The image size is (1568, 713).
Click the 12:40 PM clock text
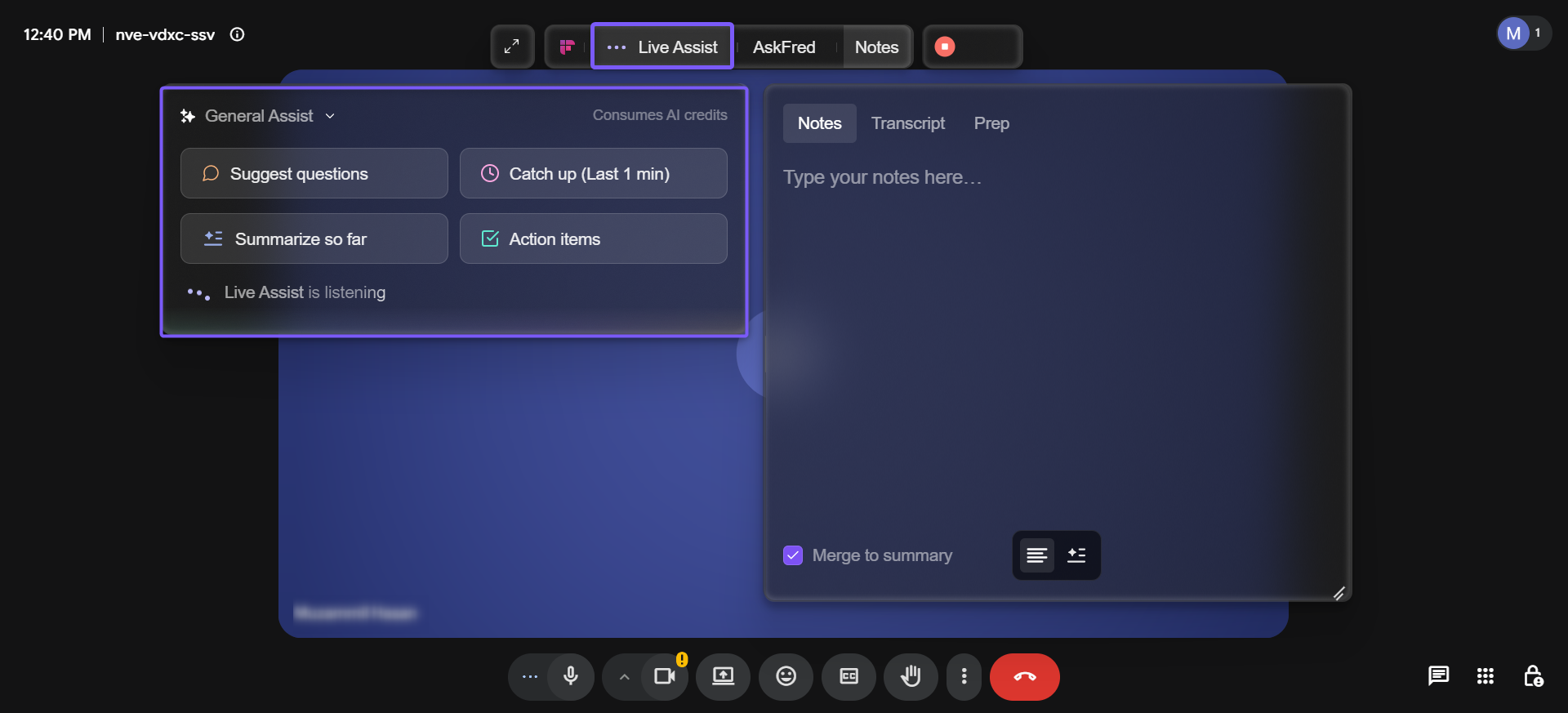tap(57, 34)
